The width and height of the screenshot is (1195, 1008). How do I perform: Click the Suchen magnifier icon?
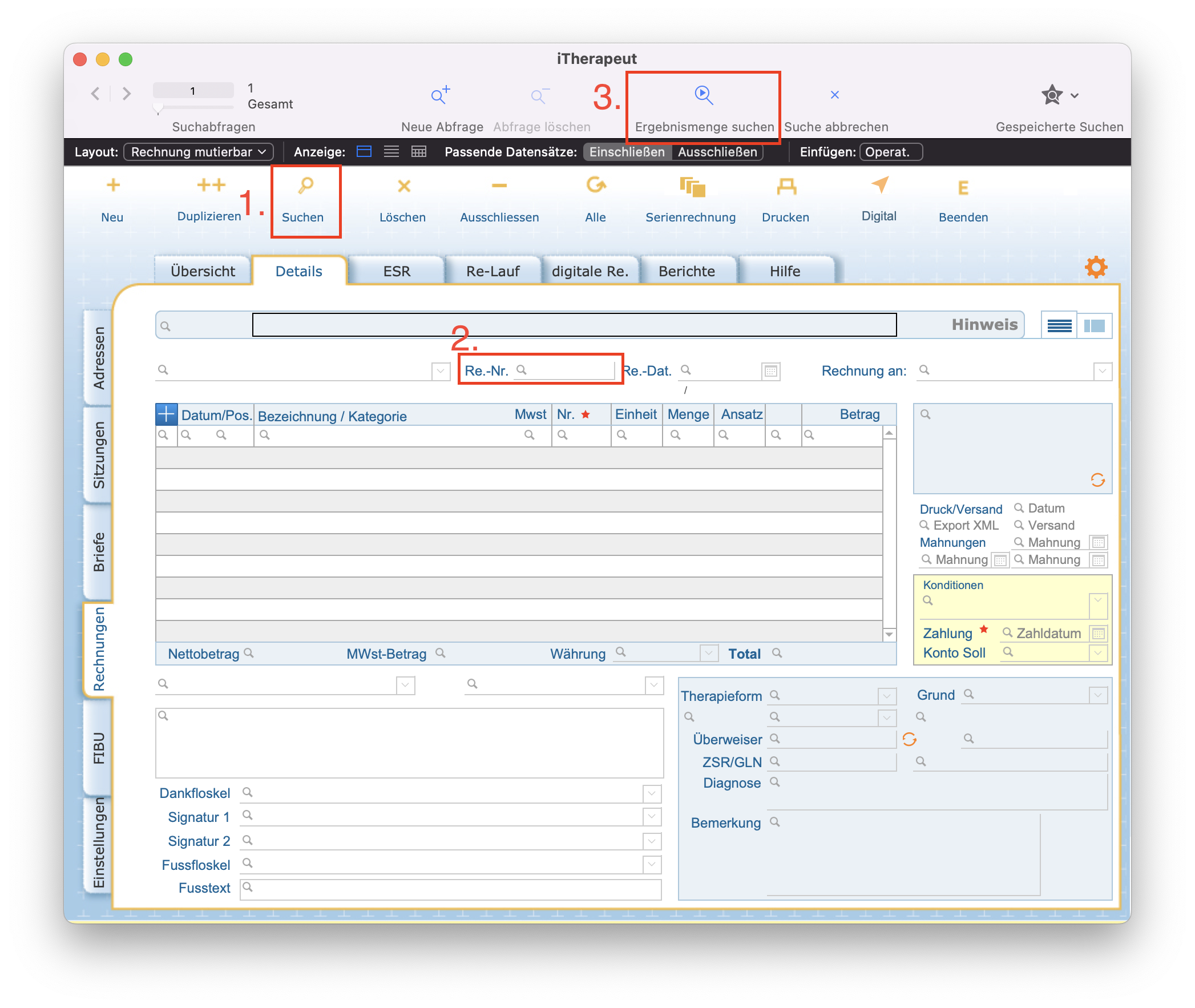pos(306,186)
